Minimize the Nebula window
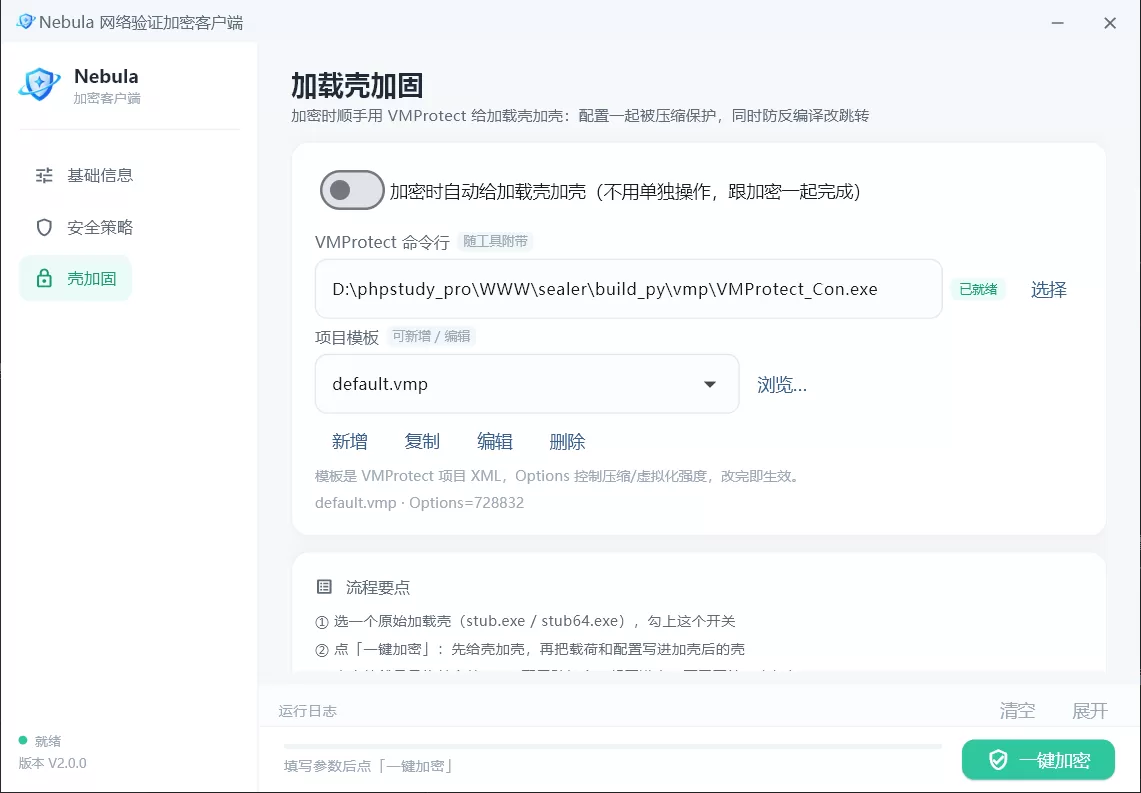This screenshot has height=793, width=1141. 1057,23
